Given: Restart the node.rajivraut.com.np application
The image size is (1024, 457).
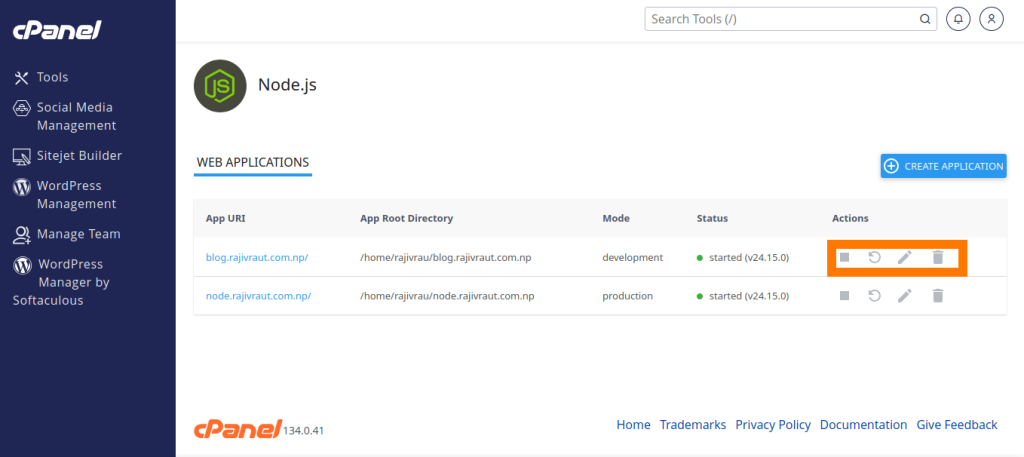Looking at the screenshot, I should point(874,296).
